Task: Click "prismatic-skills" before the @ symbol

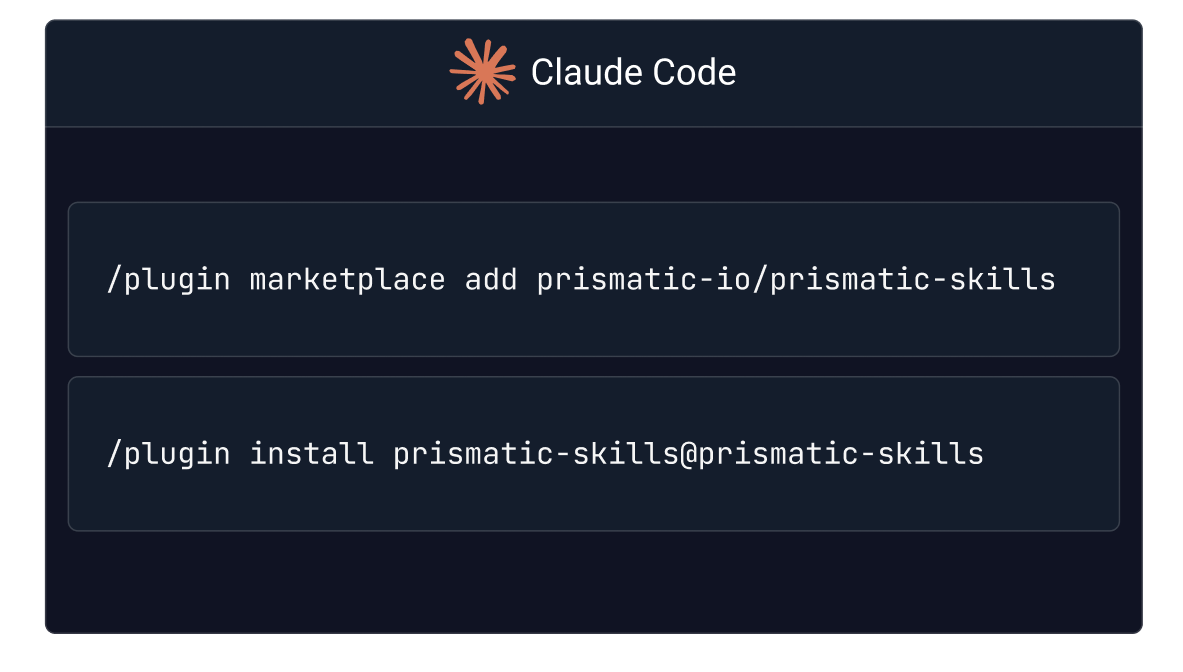Action: 536,455
